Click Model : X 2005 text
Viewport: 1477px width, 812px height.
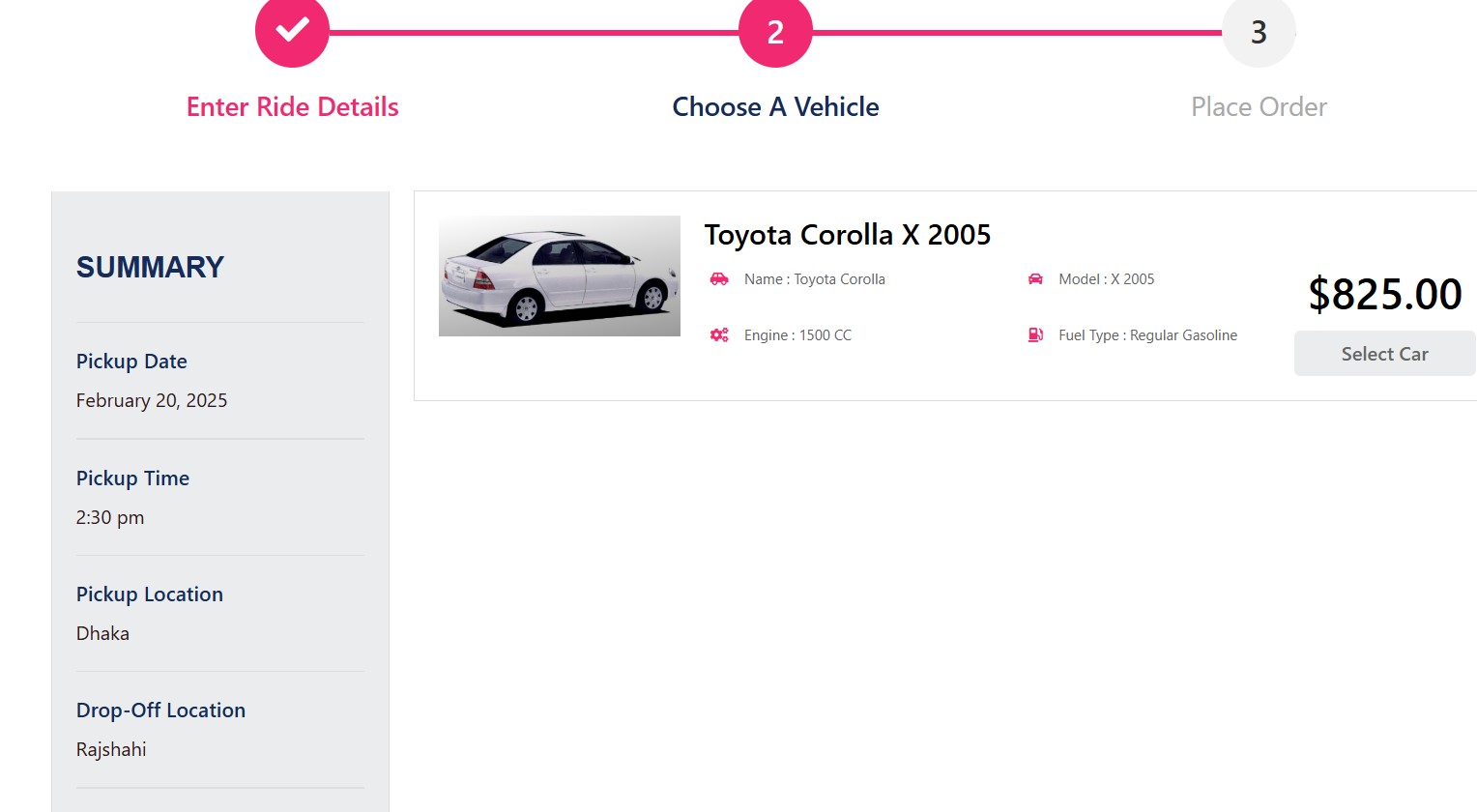pyautogui.click(x=1107, y=279)
